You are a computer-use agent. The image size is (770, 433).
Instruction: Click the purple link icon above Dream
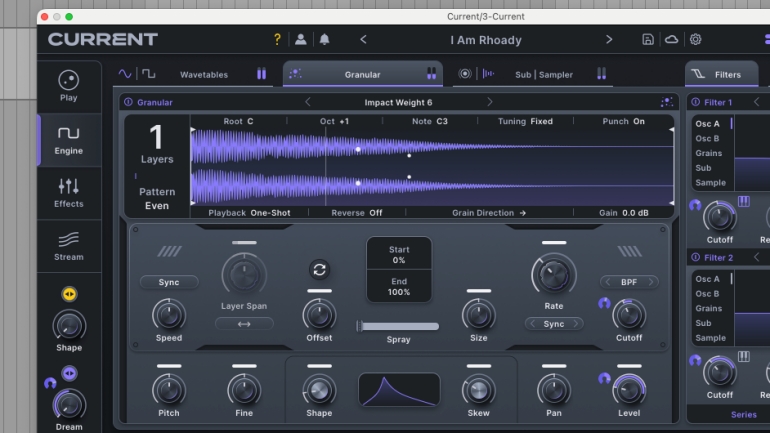pos(69,374)
